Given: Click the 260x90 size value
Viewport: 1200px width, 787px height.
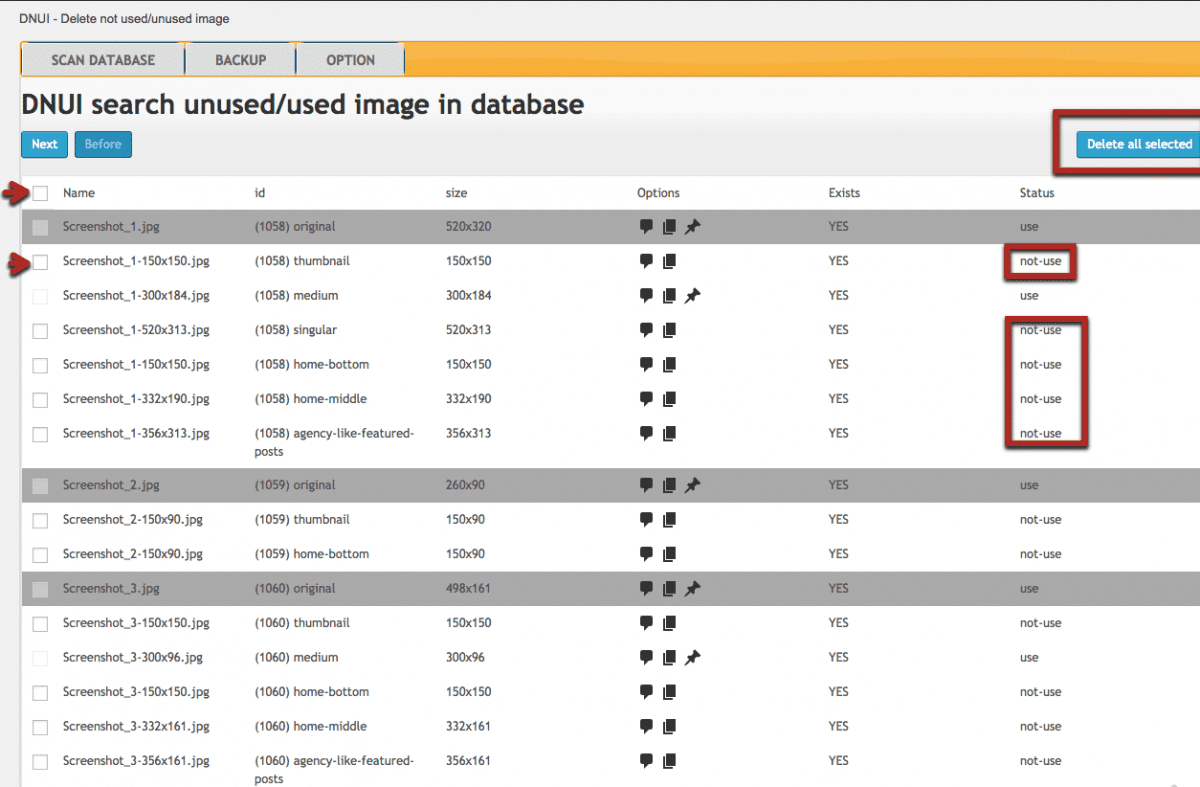Looking at the screenshot, I should coord(465,485).
